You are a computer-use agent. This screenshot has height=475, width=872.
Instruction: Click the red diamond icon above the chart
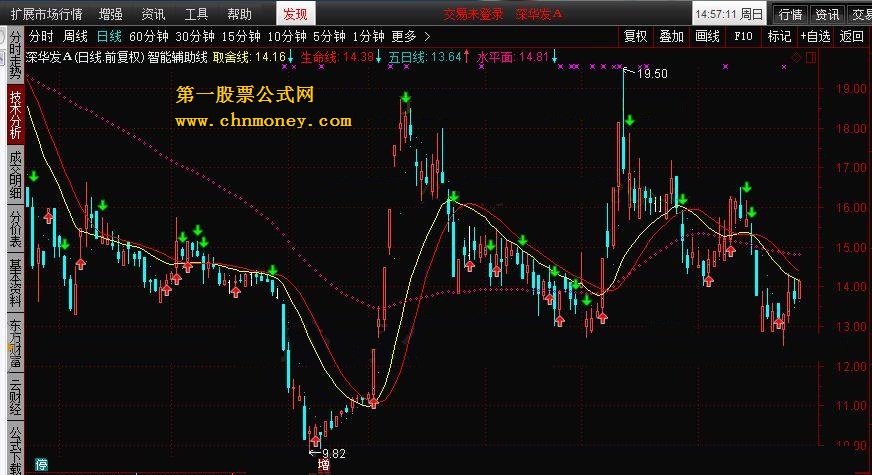click(x=797, y=57)
